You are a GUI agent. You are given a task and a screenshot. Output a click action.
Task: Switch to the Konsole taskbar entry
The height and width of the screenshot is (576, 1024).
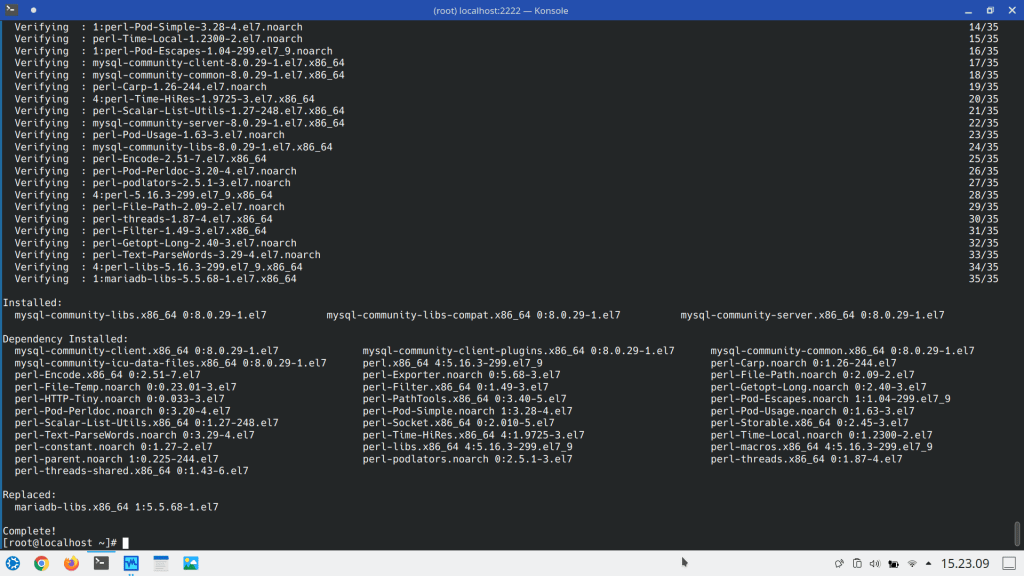coord(101,563)
